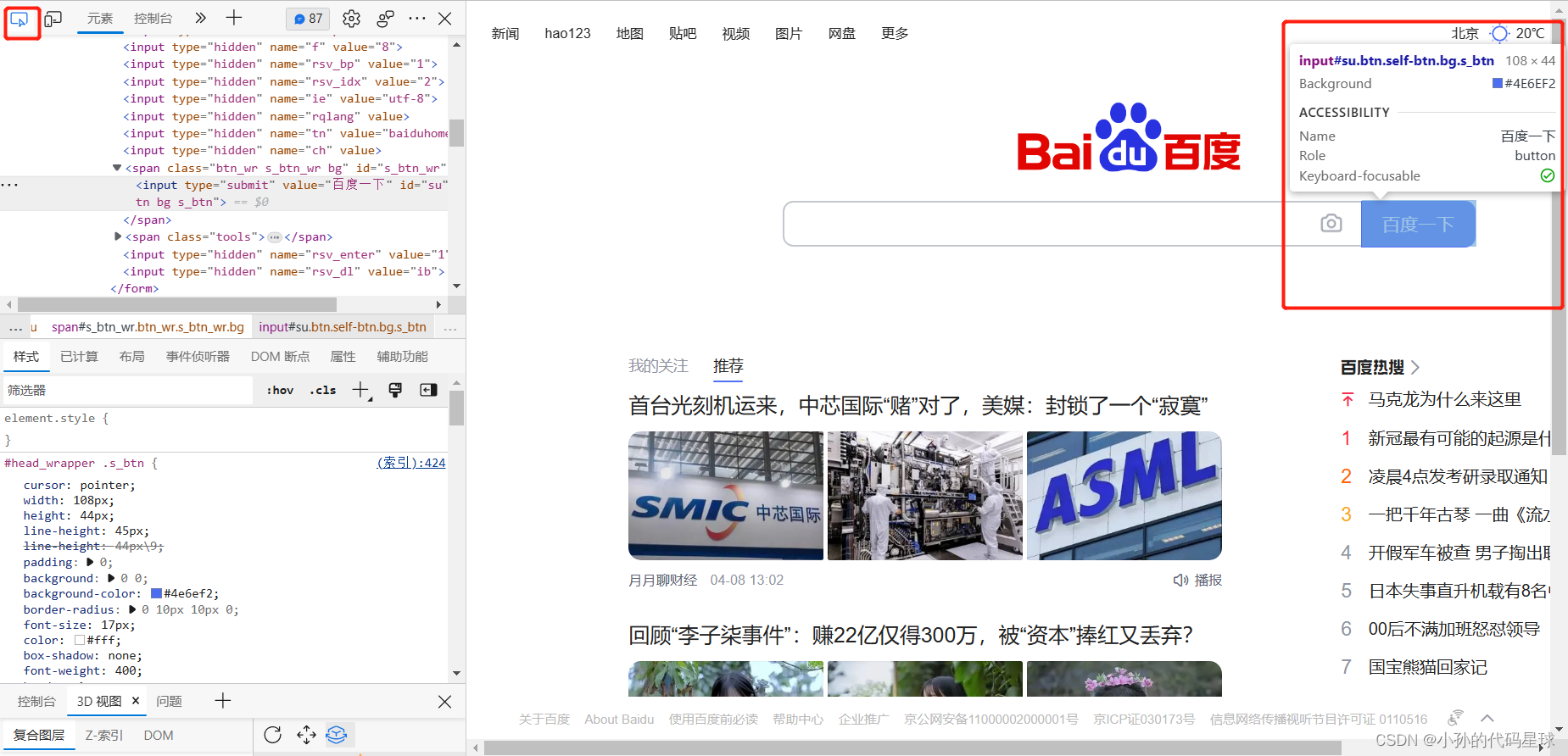The height and width of the screenshot is (756, 1568).
Task: Switch drawer to 控制台 tab
Action: (x=36, y=702)
